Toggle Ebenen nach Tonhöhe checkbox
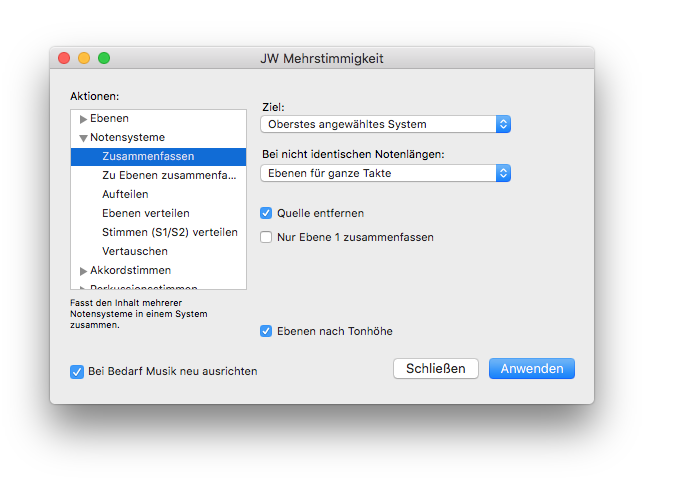 pyautogui.click(x=266, y=331)
